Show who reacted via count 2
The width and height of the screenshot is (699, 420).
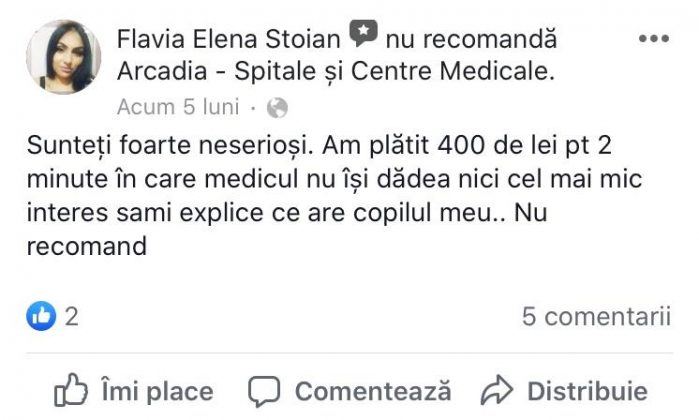(x=71, y=317)
